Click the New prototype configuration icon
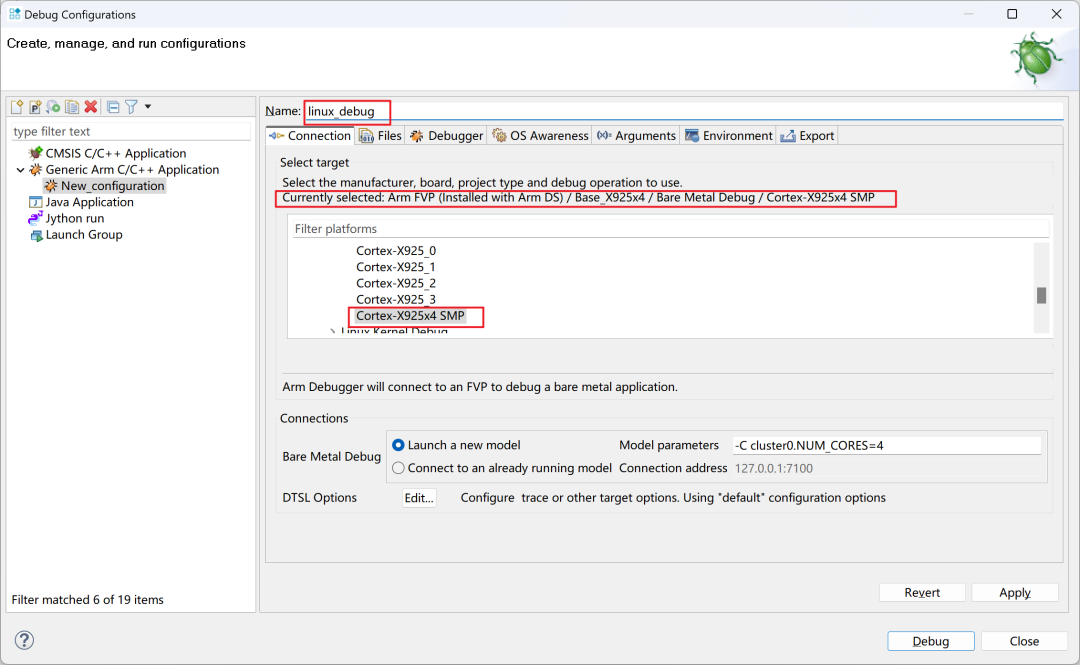This screenshot has width=1080, height=665. point(35,107)
